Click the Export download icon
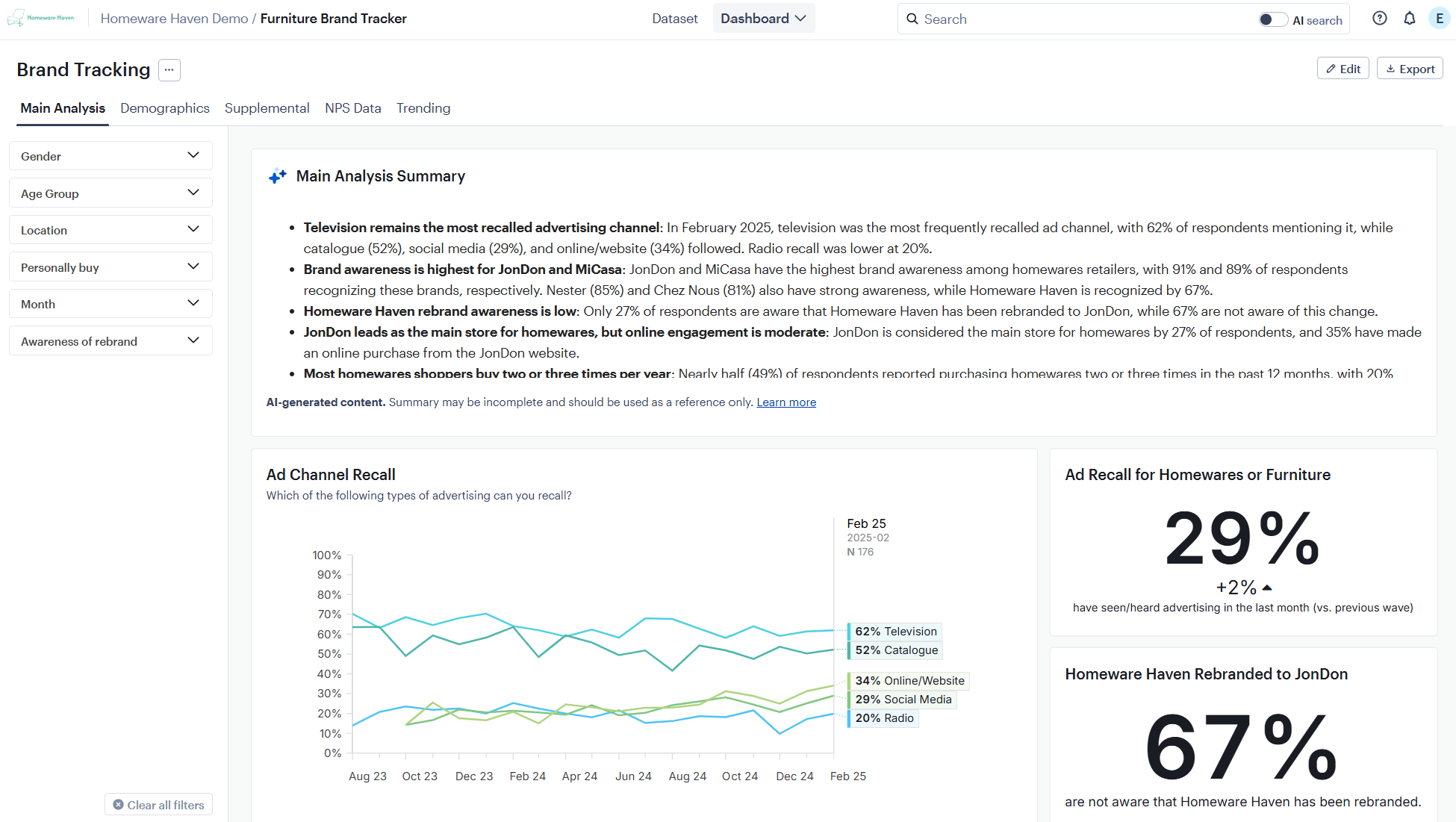1456x822 pixels. (x=1390, y=68)
